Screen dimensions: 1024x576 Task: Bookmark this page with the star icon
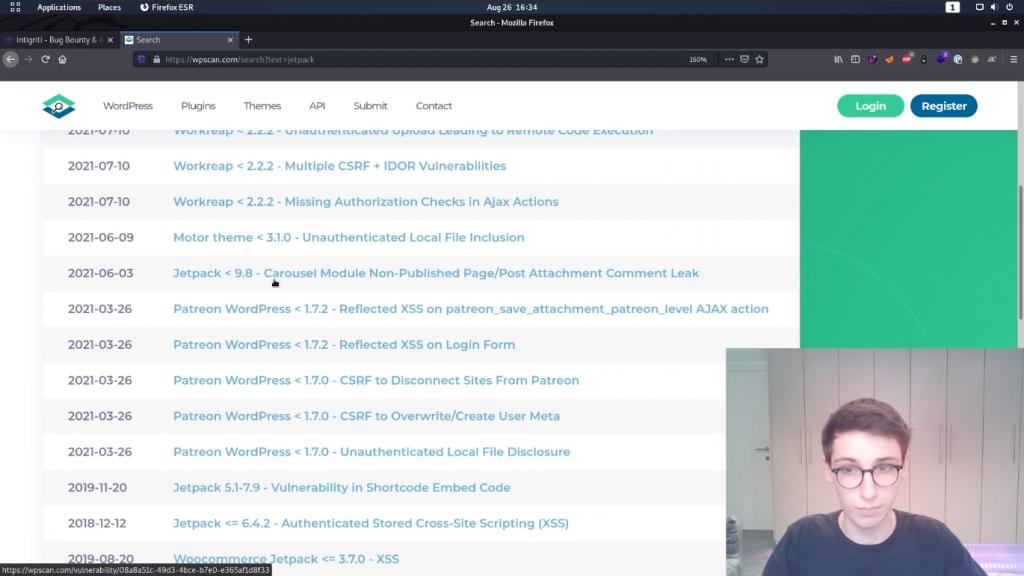click(x=760, y=59)
